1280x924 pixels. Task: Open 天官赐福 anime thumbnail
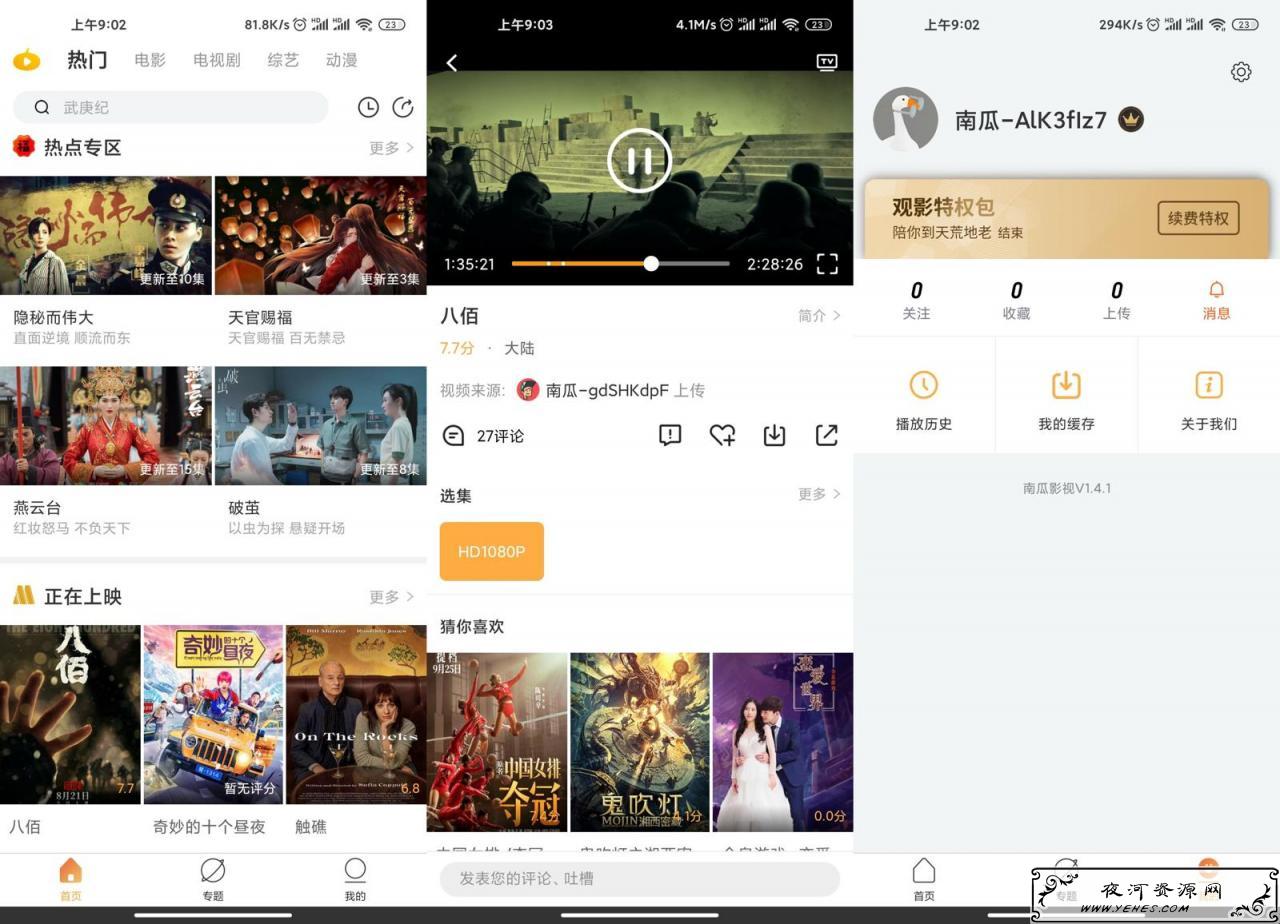[321, 235]
